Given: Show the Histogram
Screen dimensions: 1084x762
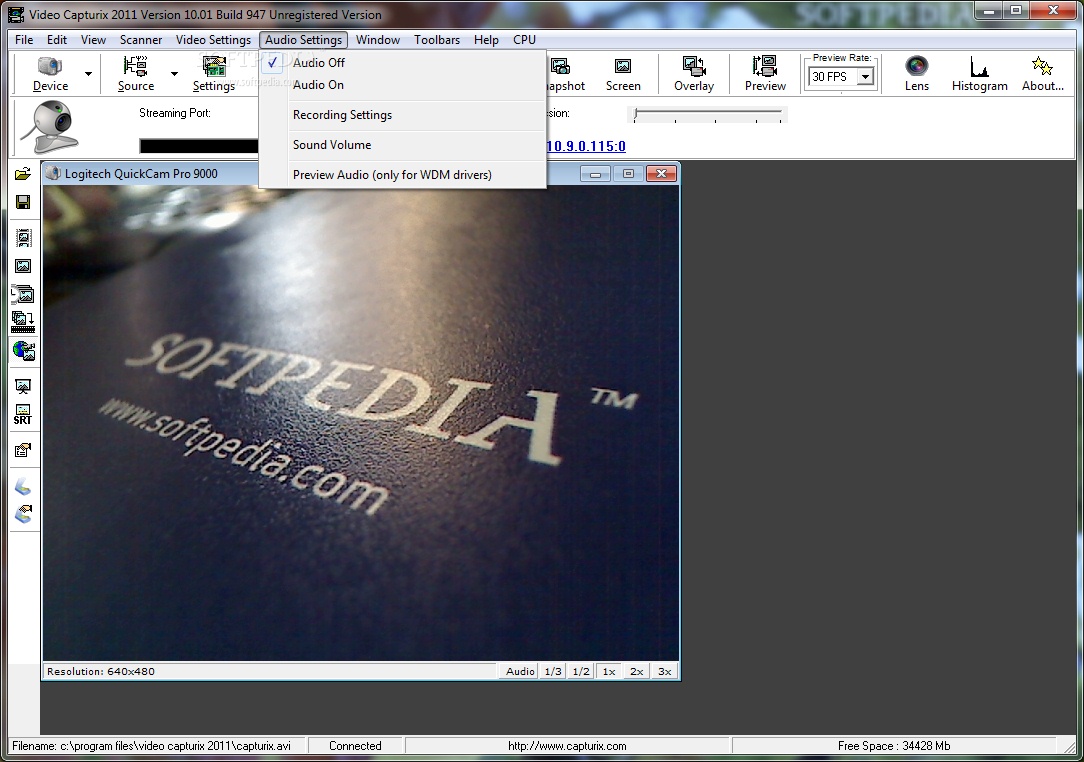Looking at the screenshot, I should point(979,74).
